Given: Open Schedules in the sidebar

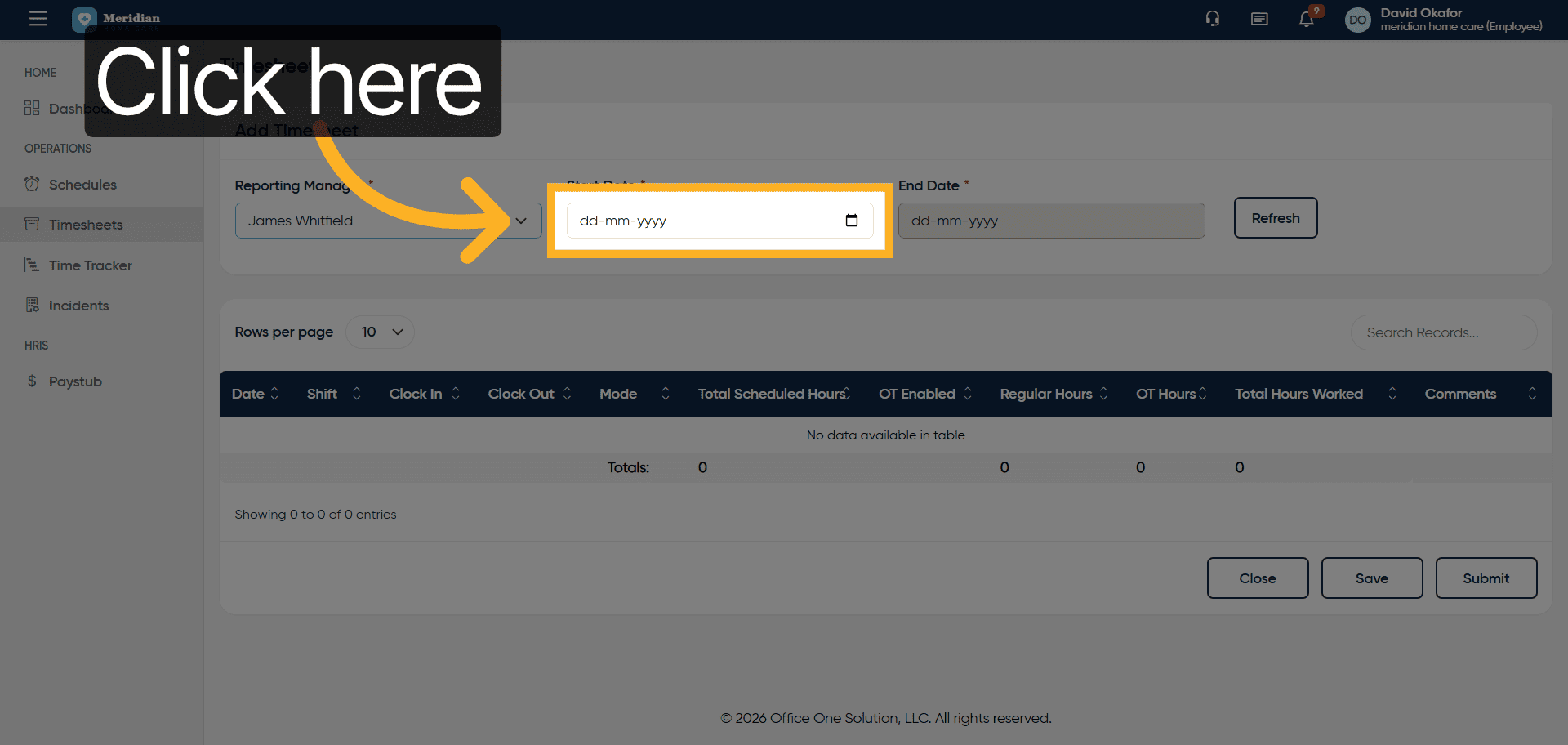Looking at the screenshot, I should click(82, 185).
